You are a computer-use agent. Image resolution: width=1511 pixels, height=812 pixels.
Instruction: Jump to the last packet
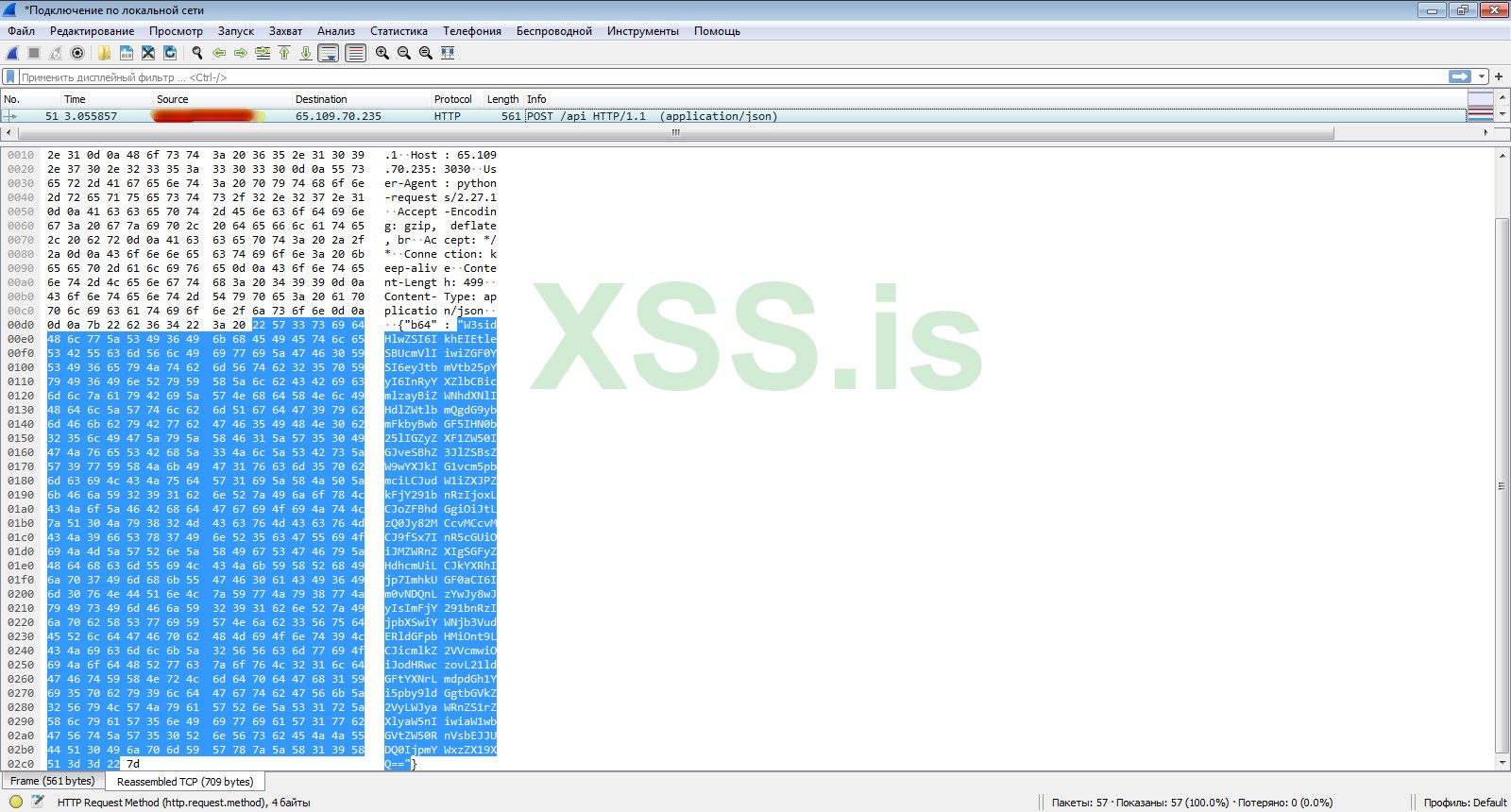click(x=306, y=53)
